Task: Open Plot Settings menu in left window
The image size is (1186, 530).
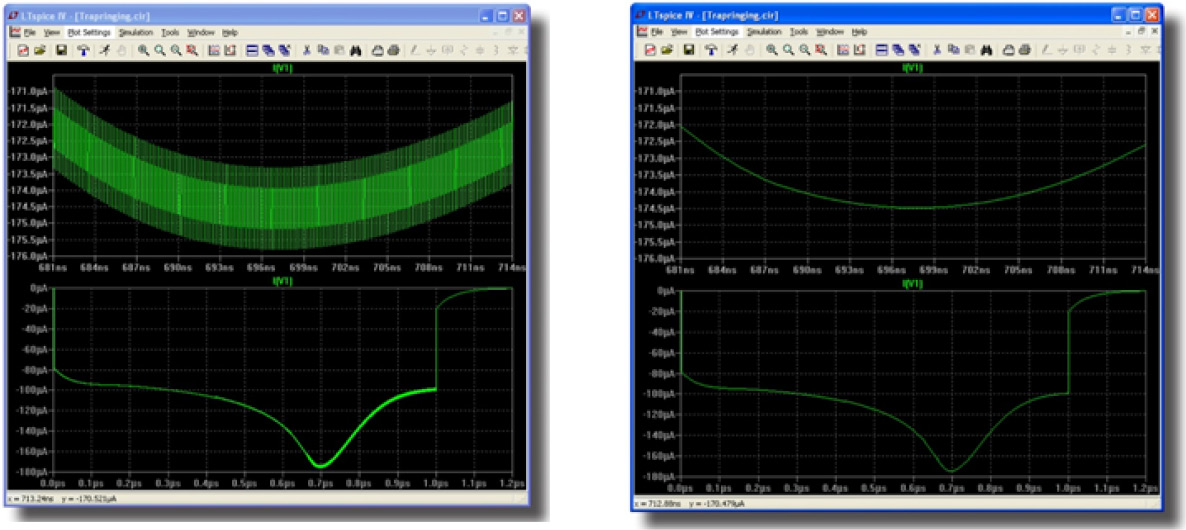Action: click(x=89, y=32)
